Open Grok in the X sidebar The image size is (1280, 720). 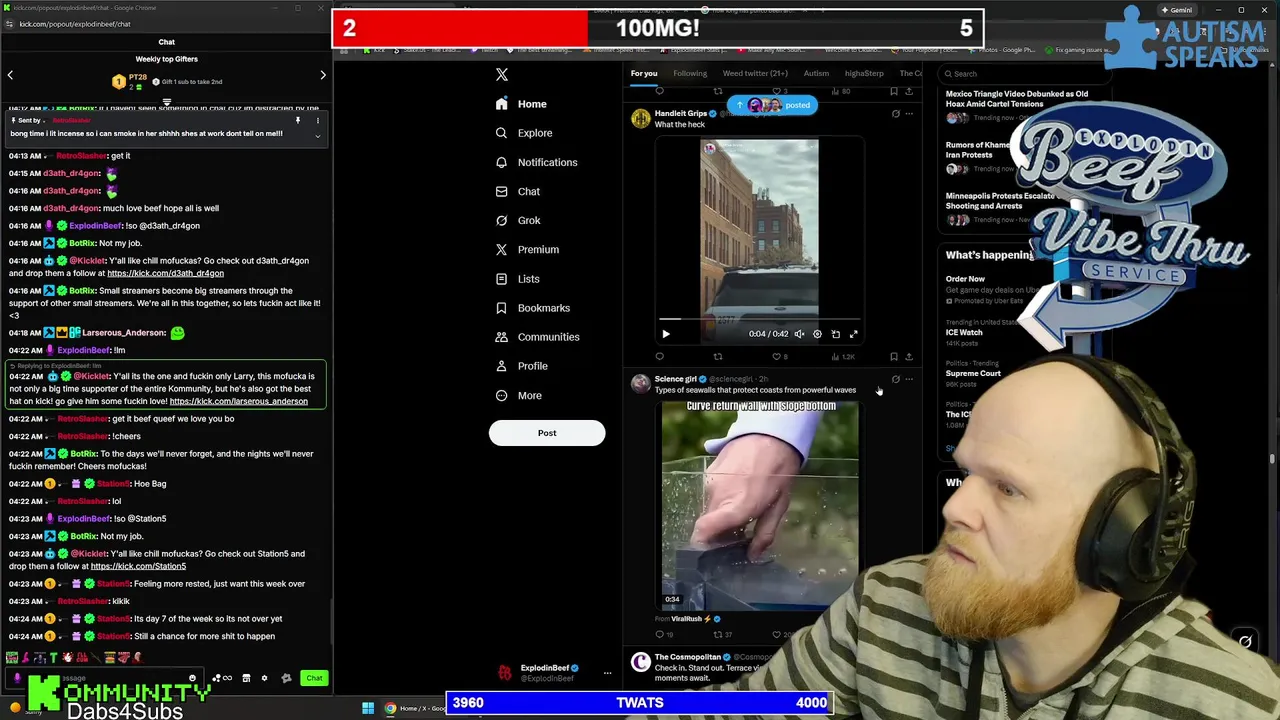coord(518,220)
